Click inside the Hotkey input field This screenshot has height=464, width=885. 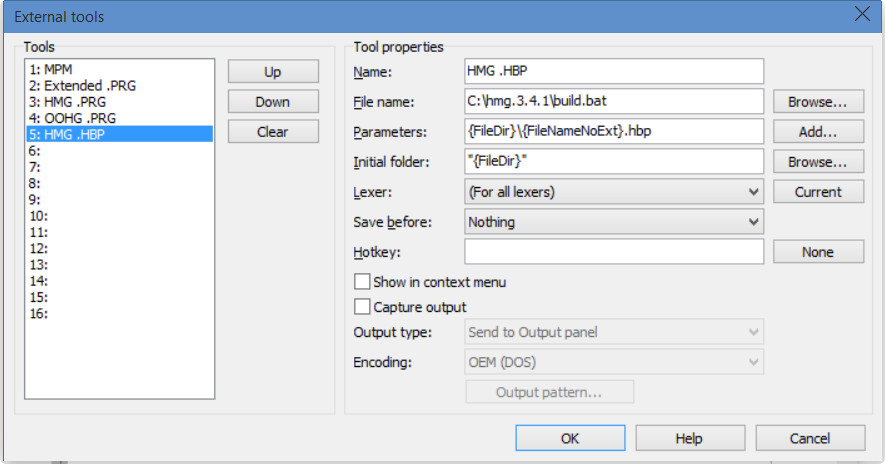click(614, 252)
